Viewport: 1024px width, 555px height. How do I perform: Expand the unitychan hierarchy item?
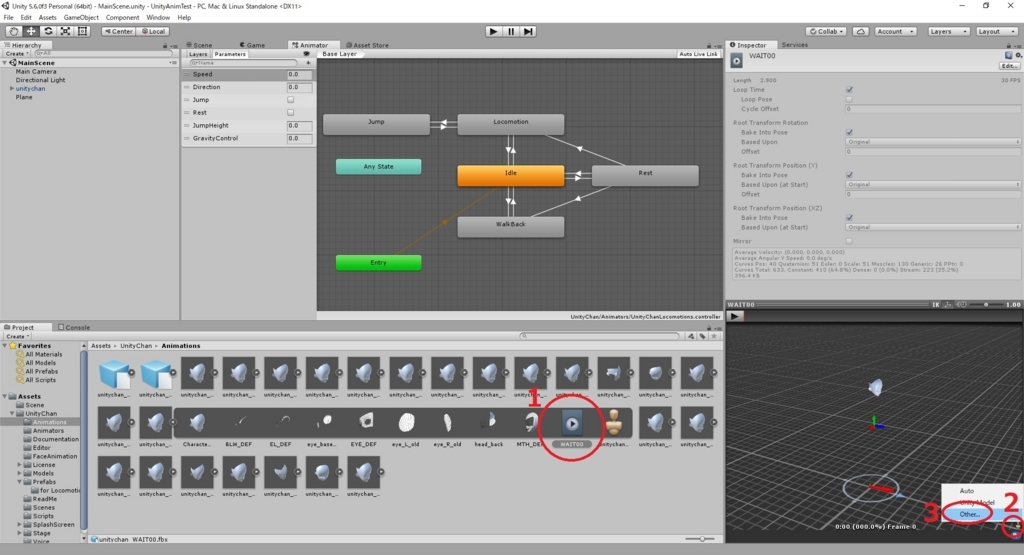(x=11, y=88)
